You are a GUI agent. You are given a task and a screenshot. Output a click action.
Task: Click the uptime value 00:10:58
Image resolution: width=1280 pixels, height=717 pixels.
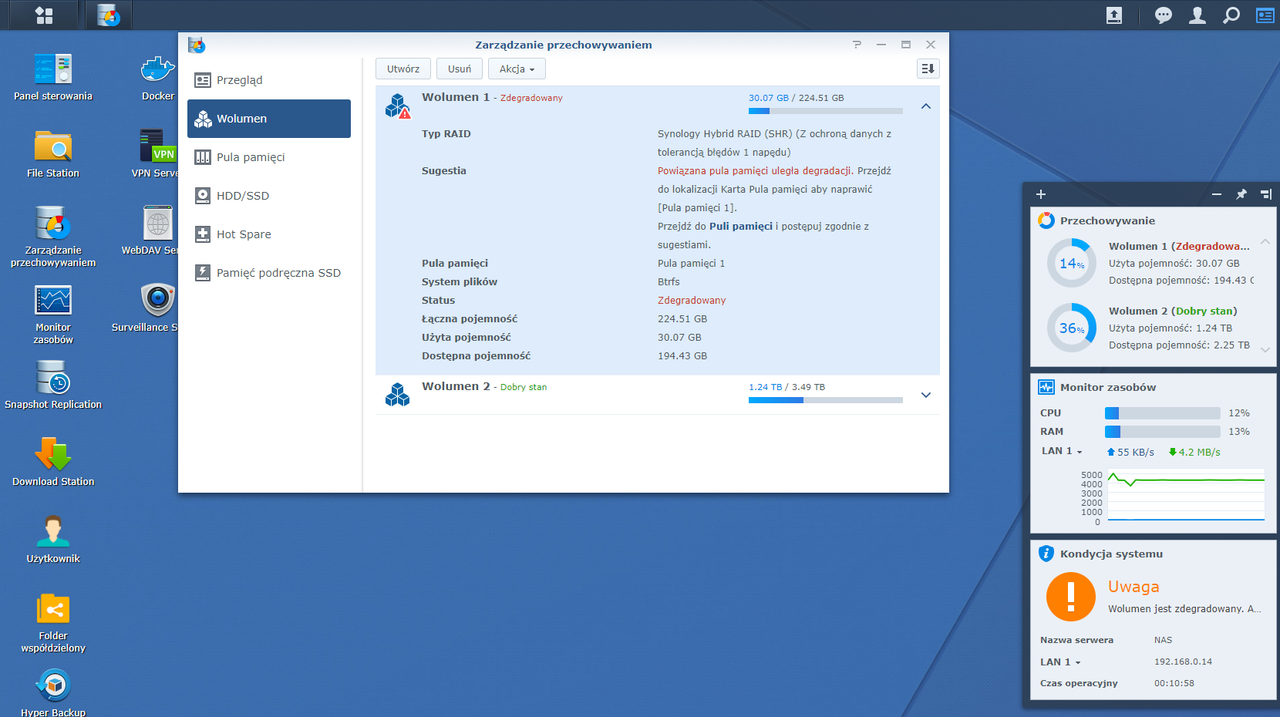point(1173,684)
